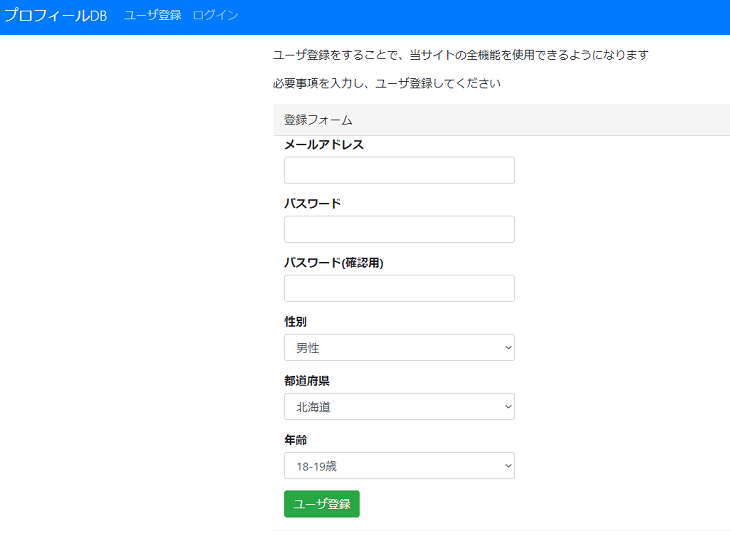This screenshot has width=730, height=536.
Task: Click the パスワード(確認用) label text
Action: coord(334,263)
